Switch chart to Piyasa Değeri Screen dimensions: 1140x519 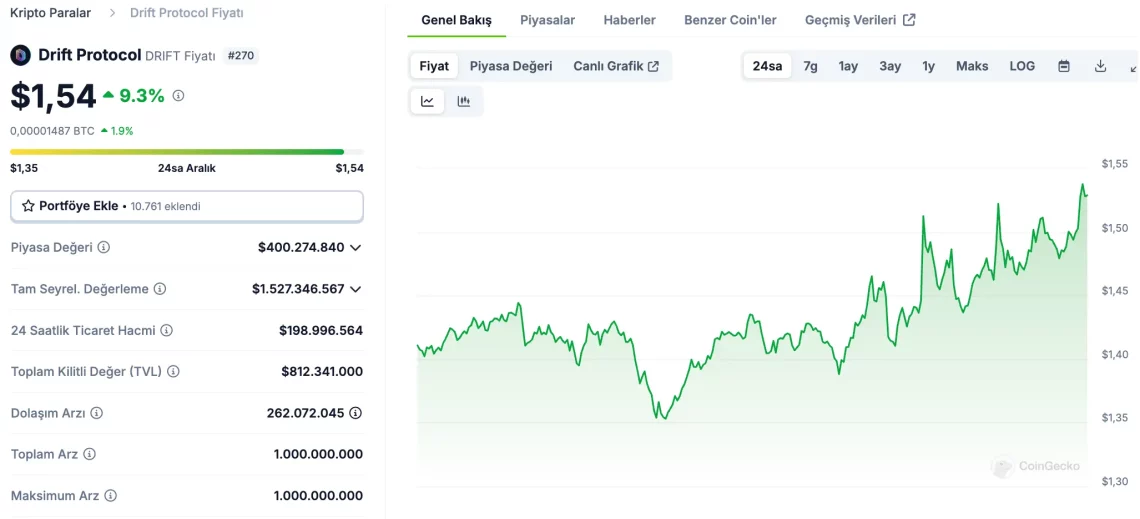point(511,66)
